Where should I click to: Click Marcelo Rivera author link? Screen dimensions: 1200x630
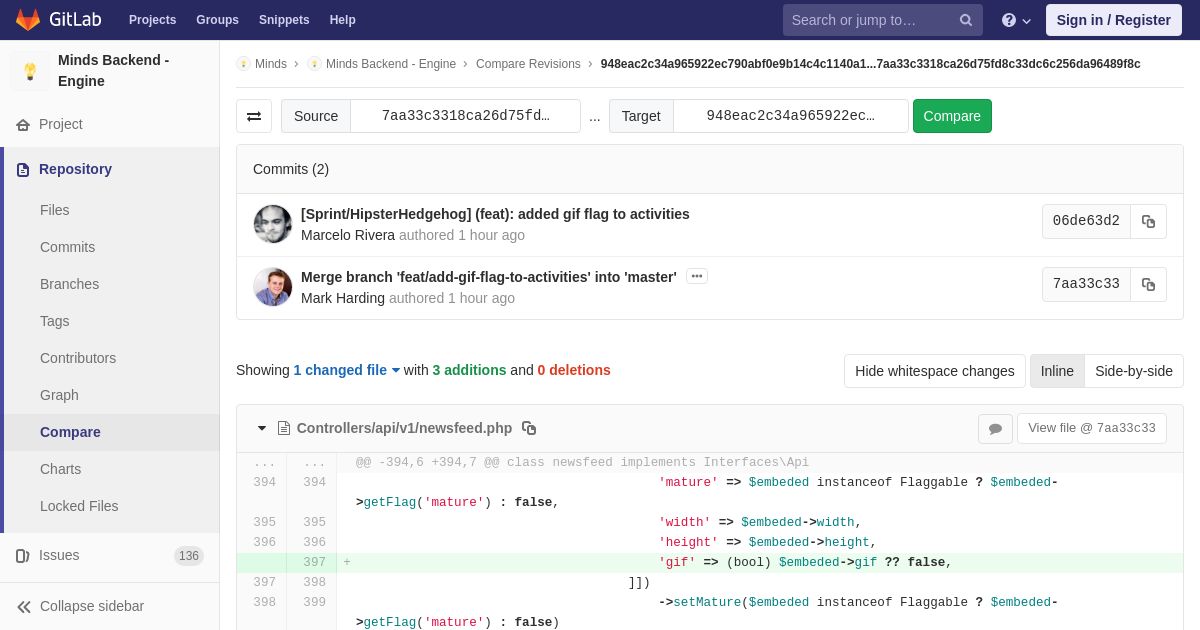(x=348, y=235)
